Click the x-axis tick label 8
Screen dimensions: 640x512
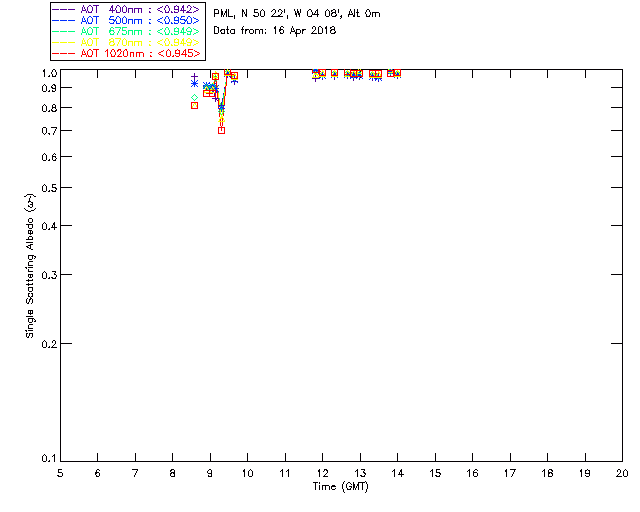(173, 473)
